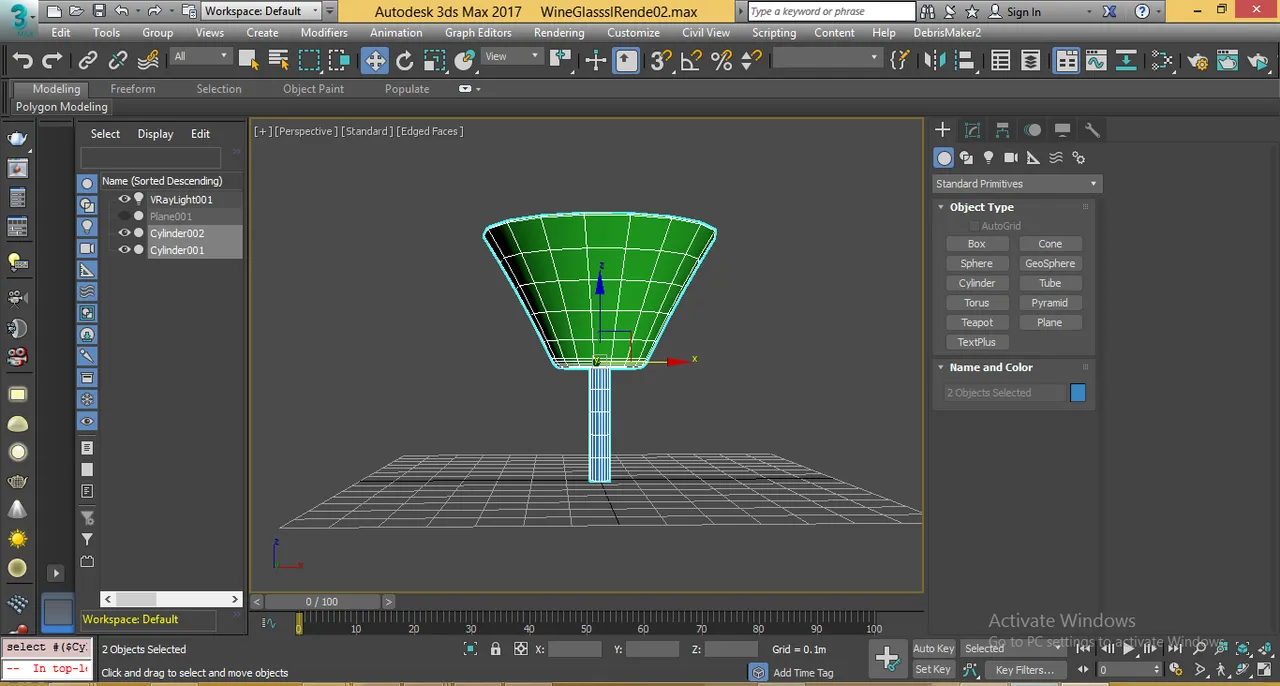Open the Curve Editor from the toolbar

pyautogui.click(x=1096, y=61)
